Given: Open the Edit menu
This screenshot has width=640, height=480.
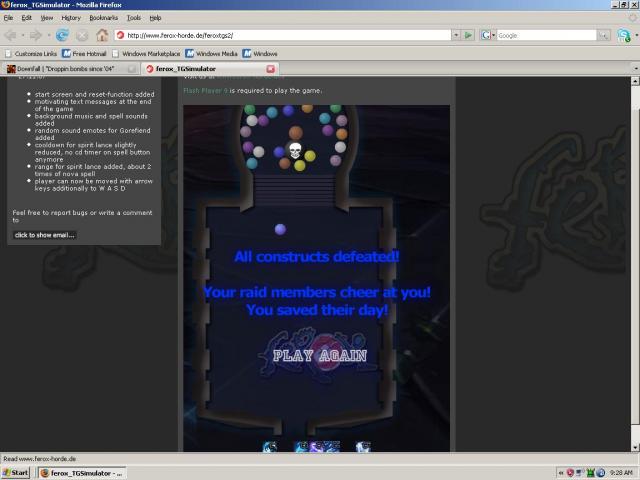Looking at the screenshot, I should tap(27, 18).
